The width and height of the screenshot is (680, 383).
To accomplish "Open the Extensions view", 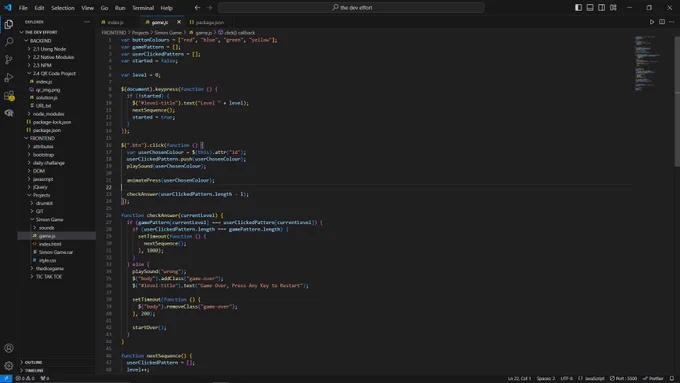I will pos(9,95).
